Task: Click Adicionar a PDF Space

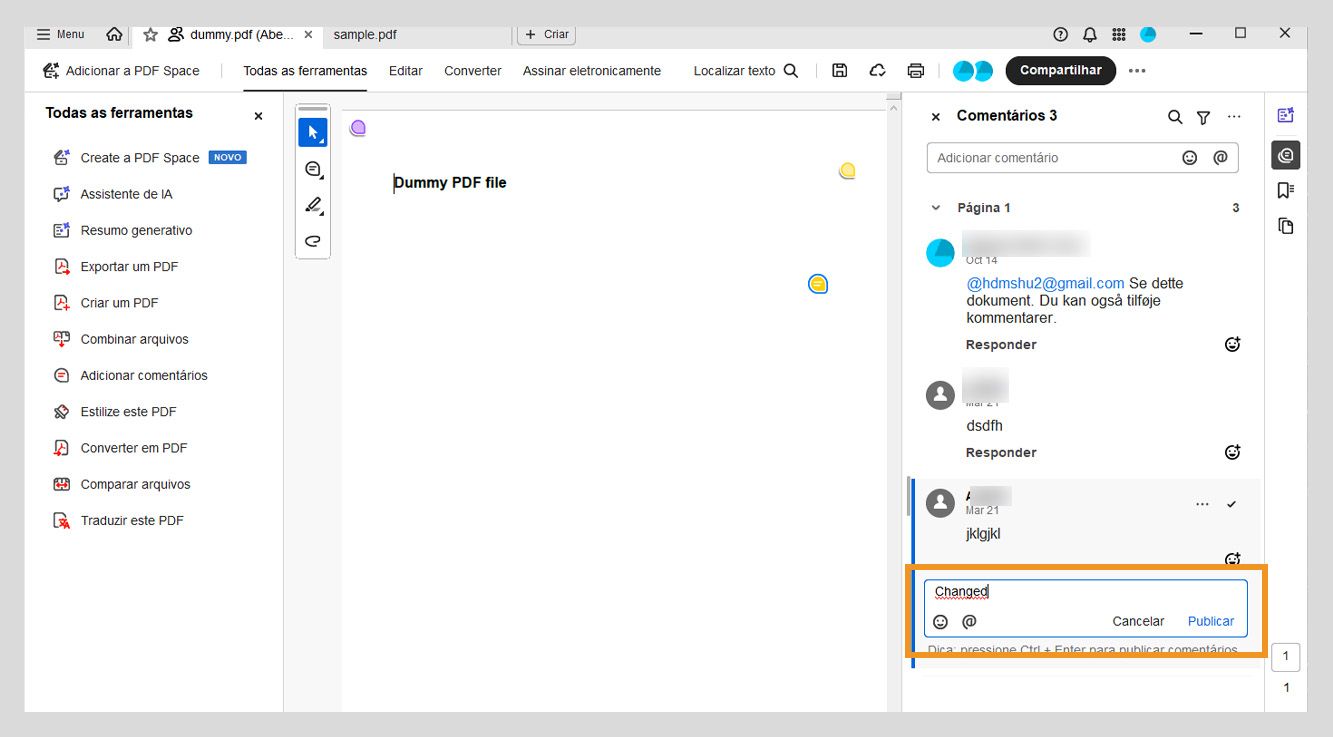Action: [x=121, y=71]
